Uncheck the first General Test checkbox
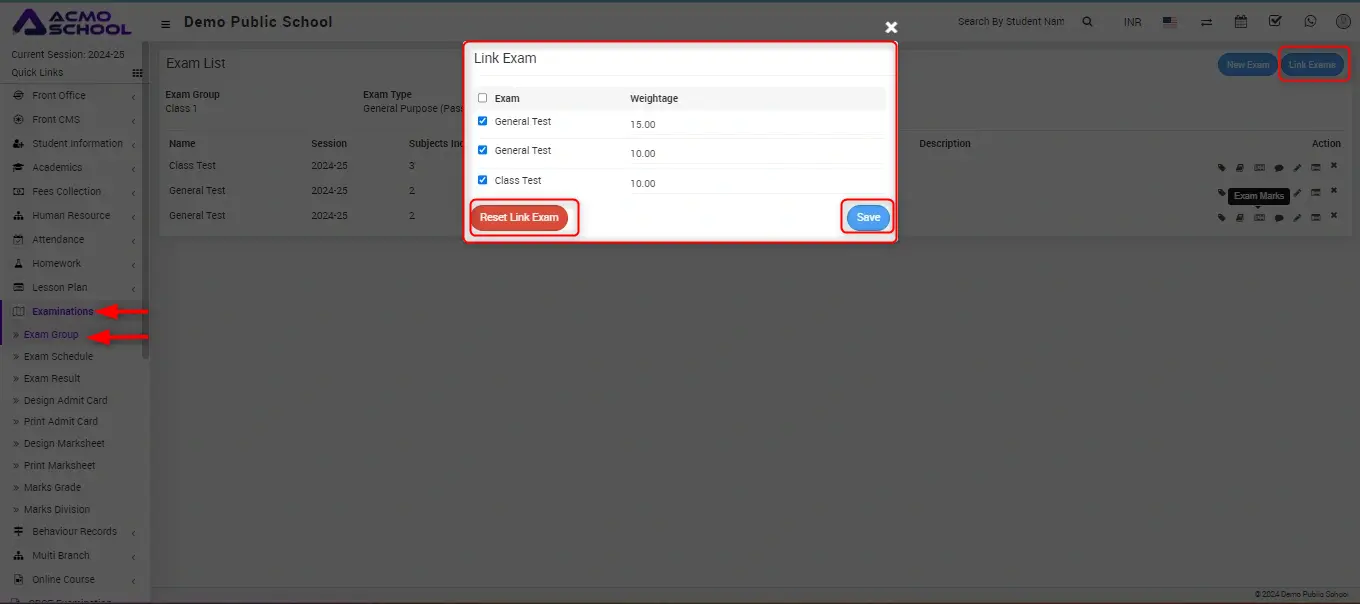The image size is (1360, 604). [x=483, y=121]
